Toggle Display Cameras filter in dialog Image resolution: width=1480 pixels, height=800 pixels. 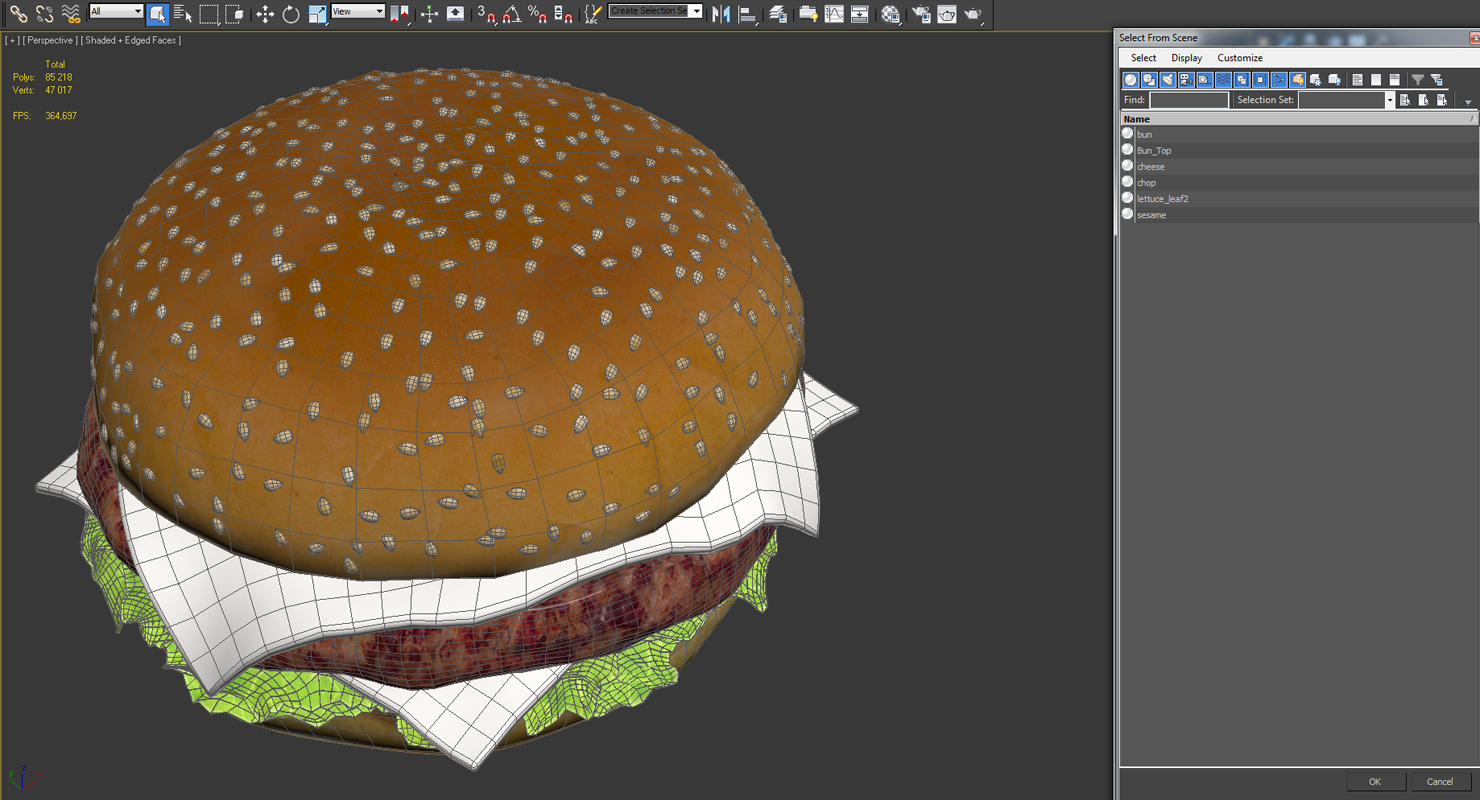1186,80
